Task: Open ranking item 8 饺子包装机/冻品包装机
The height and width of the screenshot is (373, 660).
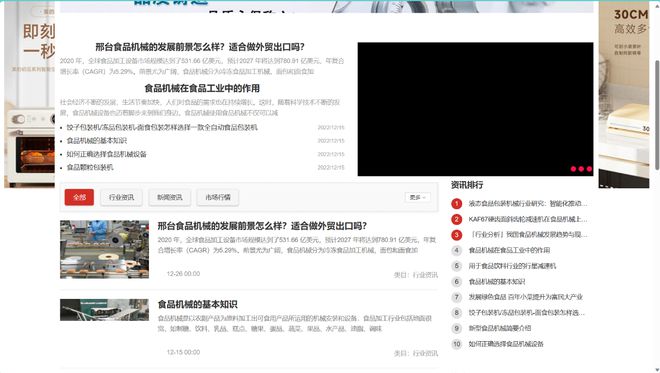Action: coord(527,313)
